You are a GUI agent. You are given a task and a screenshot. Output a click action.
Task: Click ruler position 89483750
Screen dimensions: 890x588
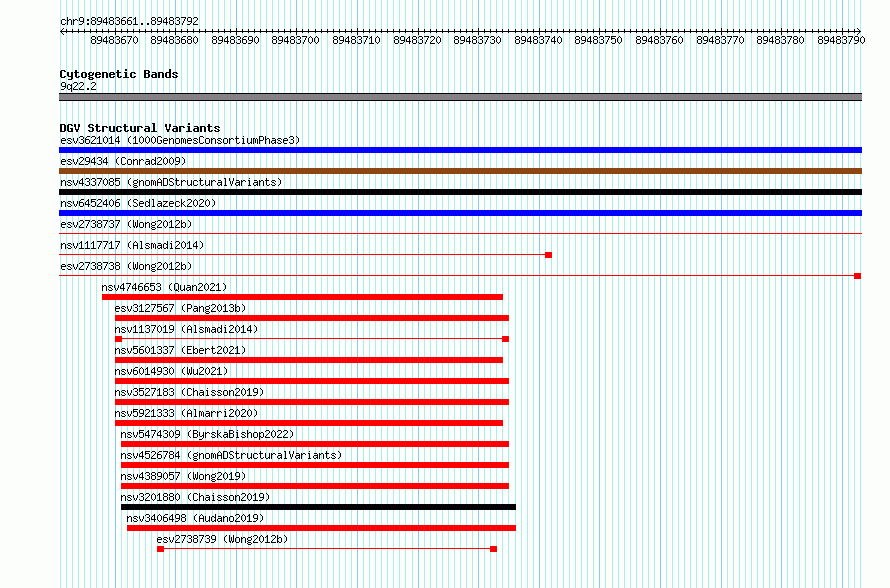(598, 40)
